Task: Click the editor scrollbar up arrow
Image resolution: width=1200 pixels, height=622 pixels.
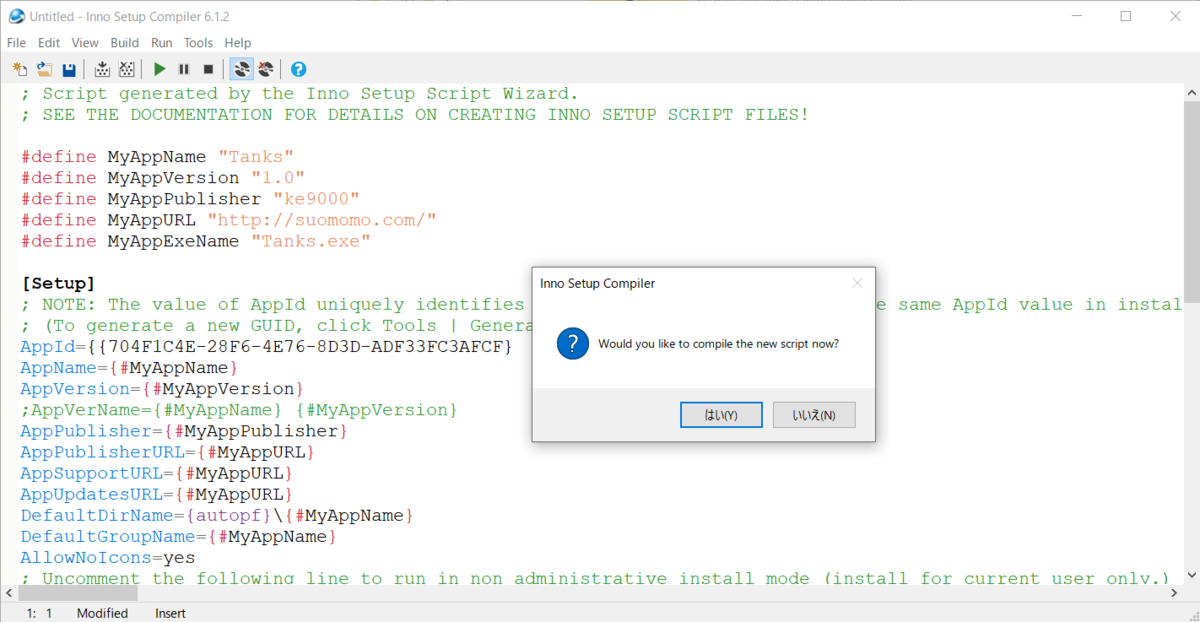Action: coord(1192,91)
